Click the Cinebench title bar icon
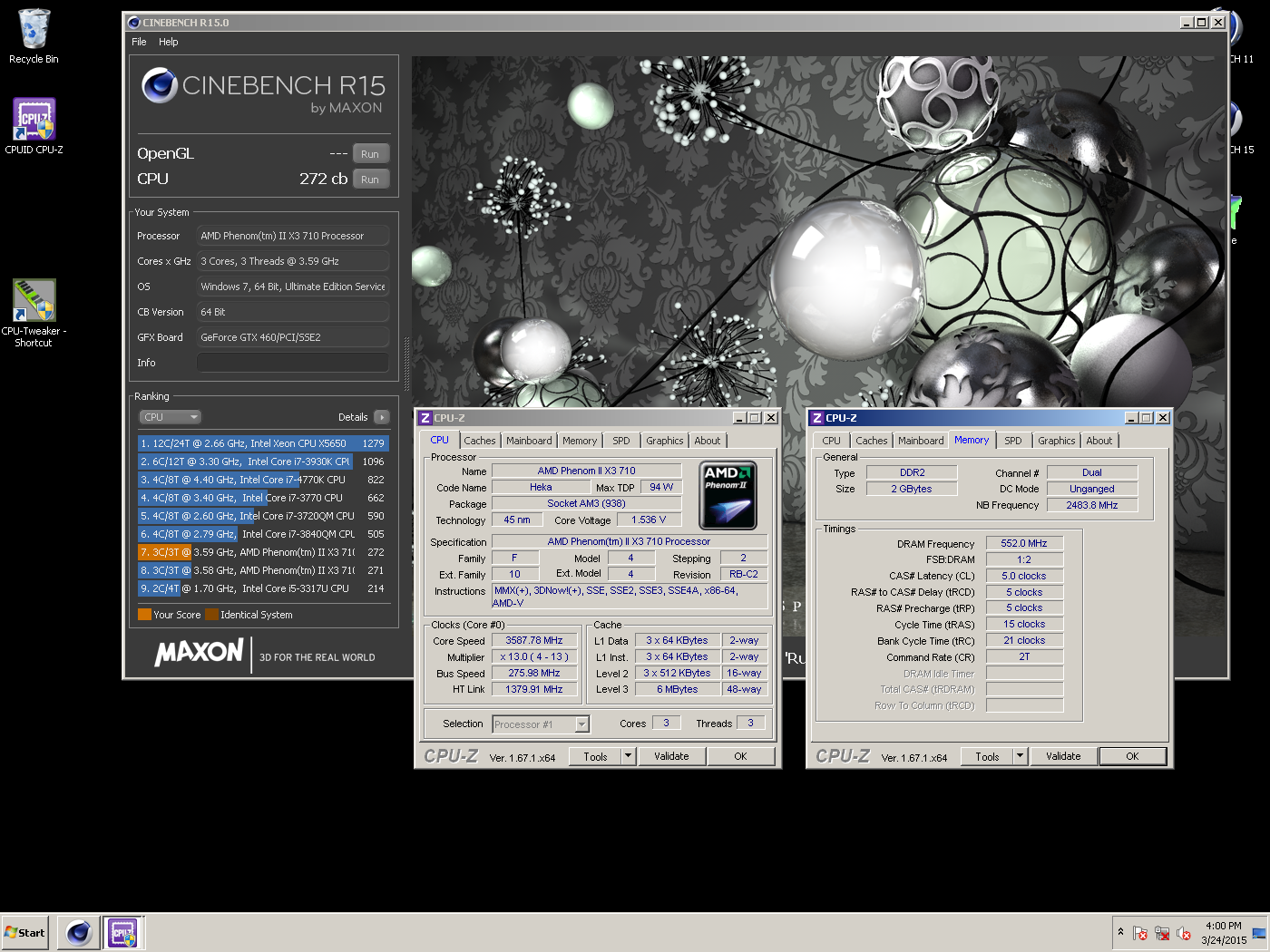 click(x=133, y=23)
